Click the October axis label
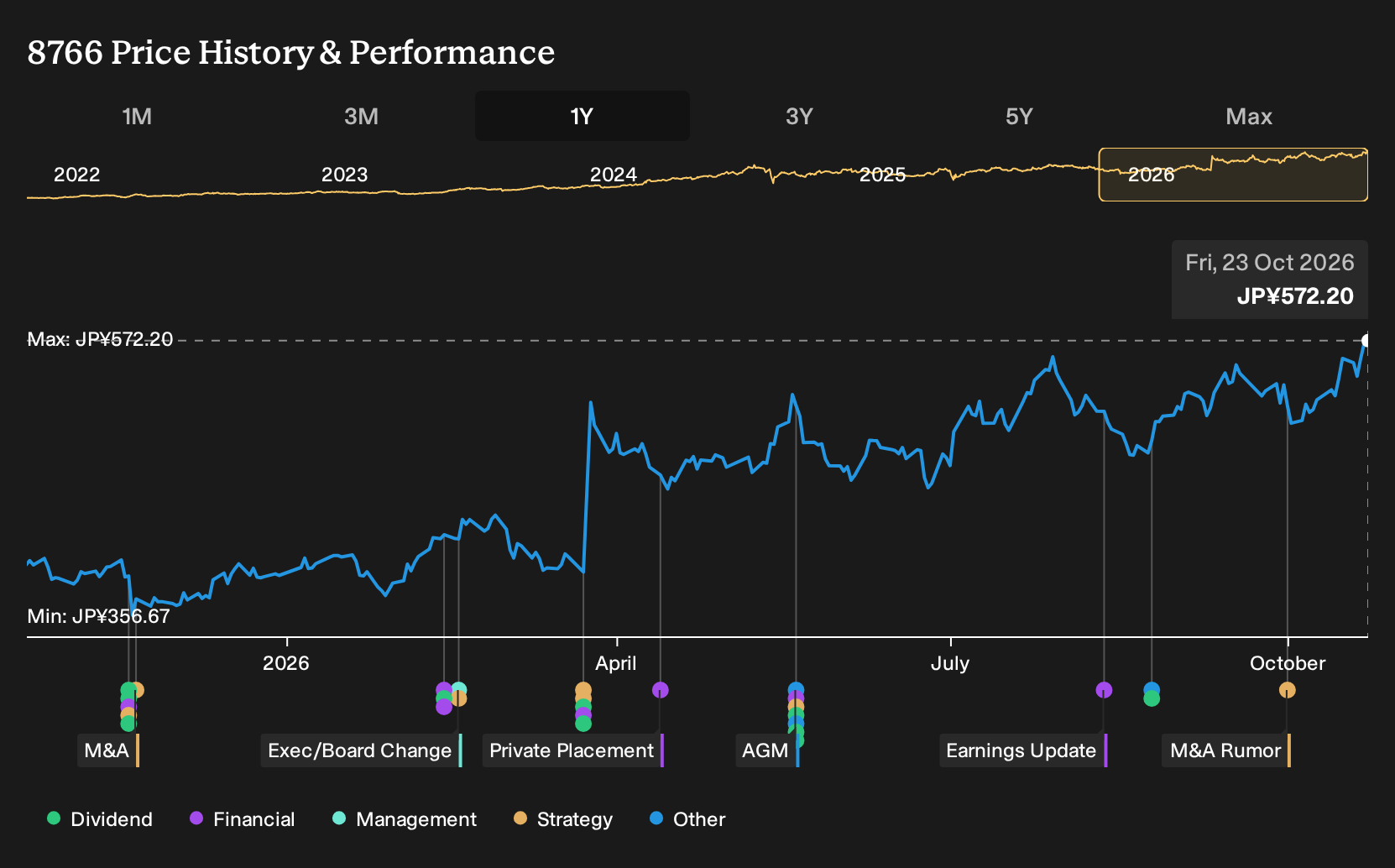1395x868 pixels. [1288, 663]
